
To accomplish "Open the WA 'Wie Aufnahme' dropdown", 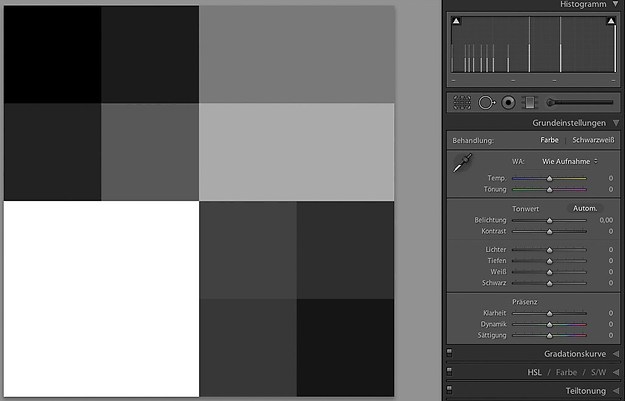I will [x=569, y=160].
